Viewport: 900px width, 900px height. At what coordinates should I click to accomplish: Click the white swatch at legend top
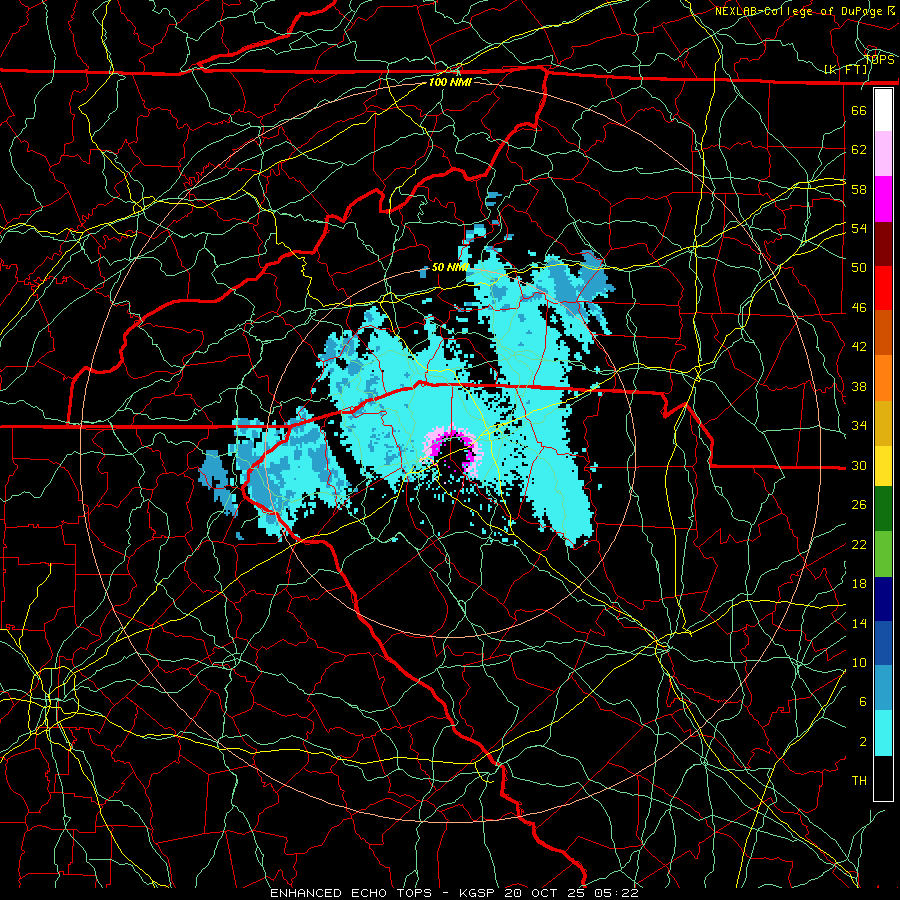[883, 110]
